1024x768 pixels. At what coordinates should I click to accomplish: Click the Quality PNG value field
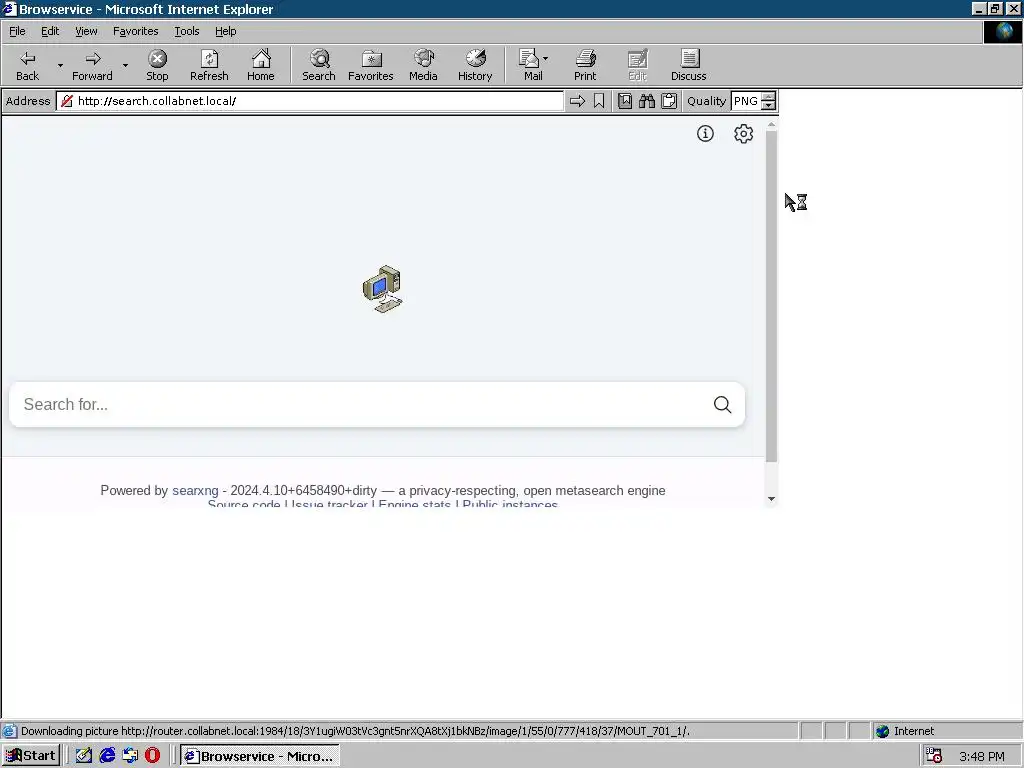746,101
